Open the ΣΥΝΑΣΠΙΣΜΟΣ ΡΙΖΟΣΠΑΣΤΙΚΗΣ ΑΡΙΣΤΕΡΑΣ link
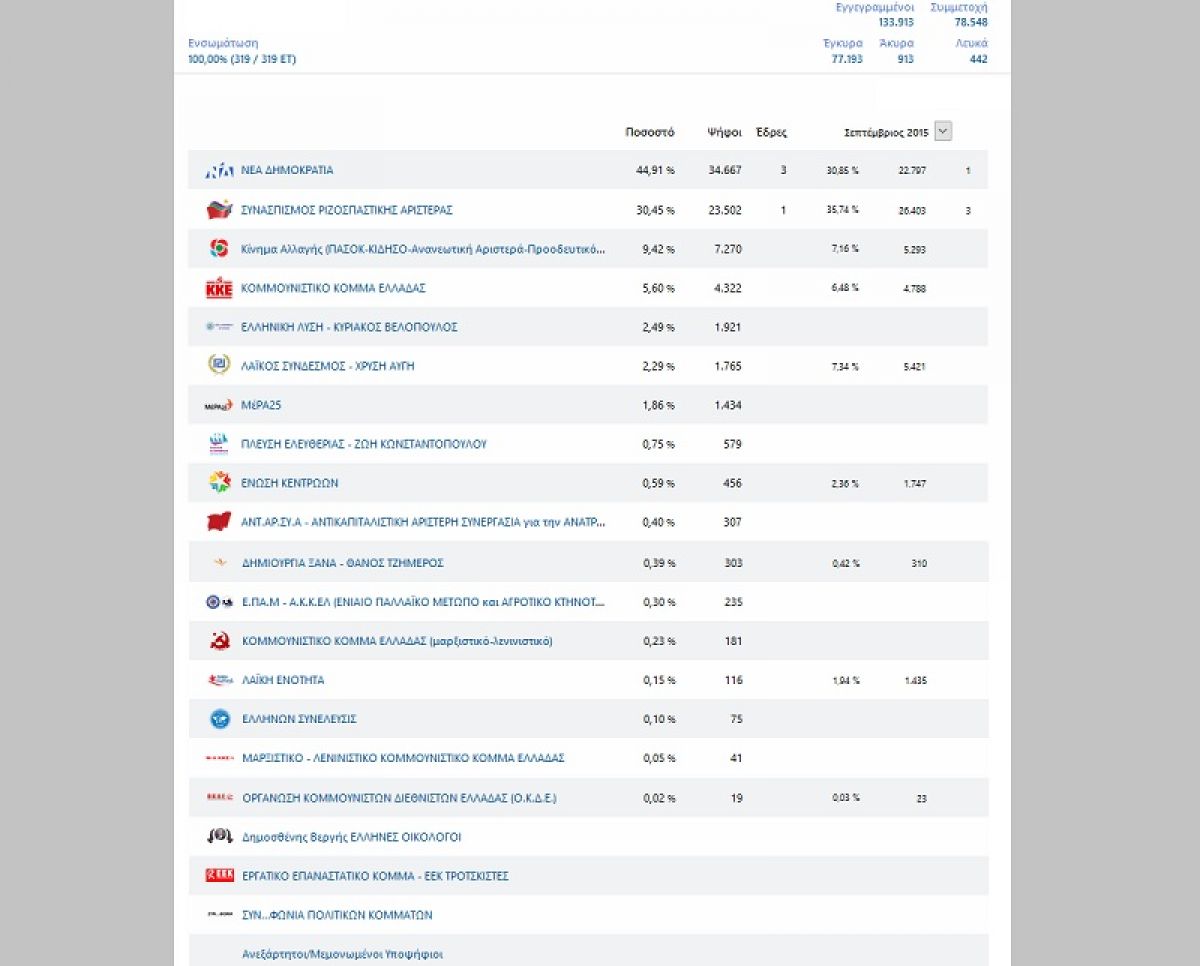This screenshot has width=1200, height=966. pos(347,210)
